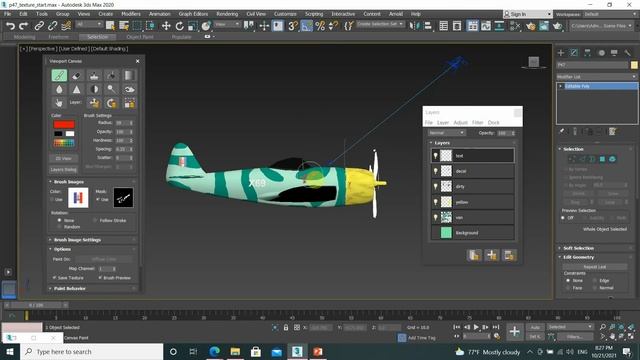Click Undo in the main toolbar
The image size is (640, 360).
point(10,26)
